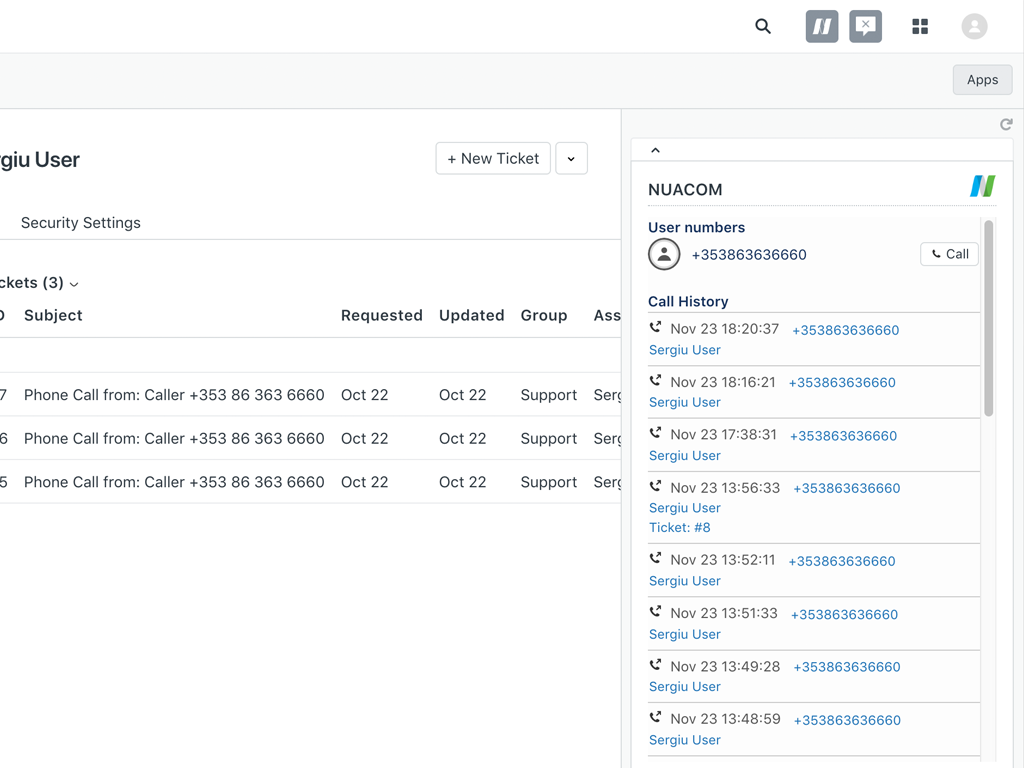Click the call icon for Nov 23 18:20:37
This screenshot has height=768, width=1024.
656,328
